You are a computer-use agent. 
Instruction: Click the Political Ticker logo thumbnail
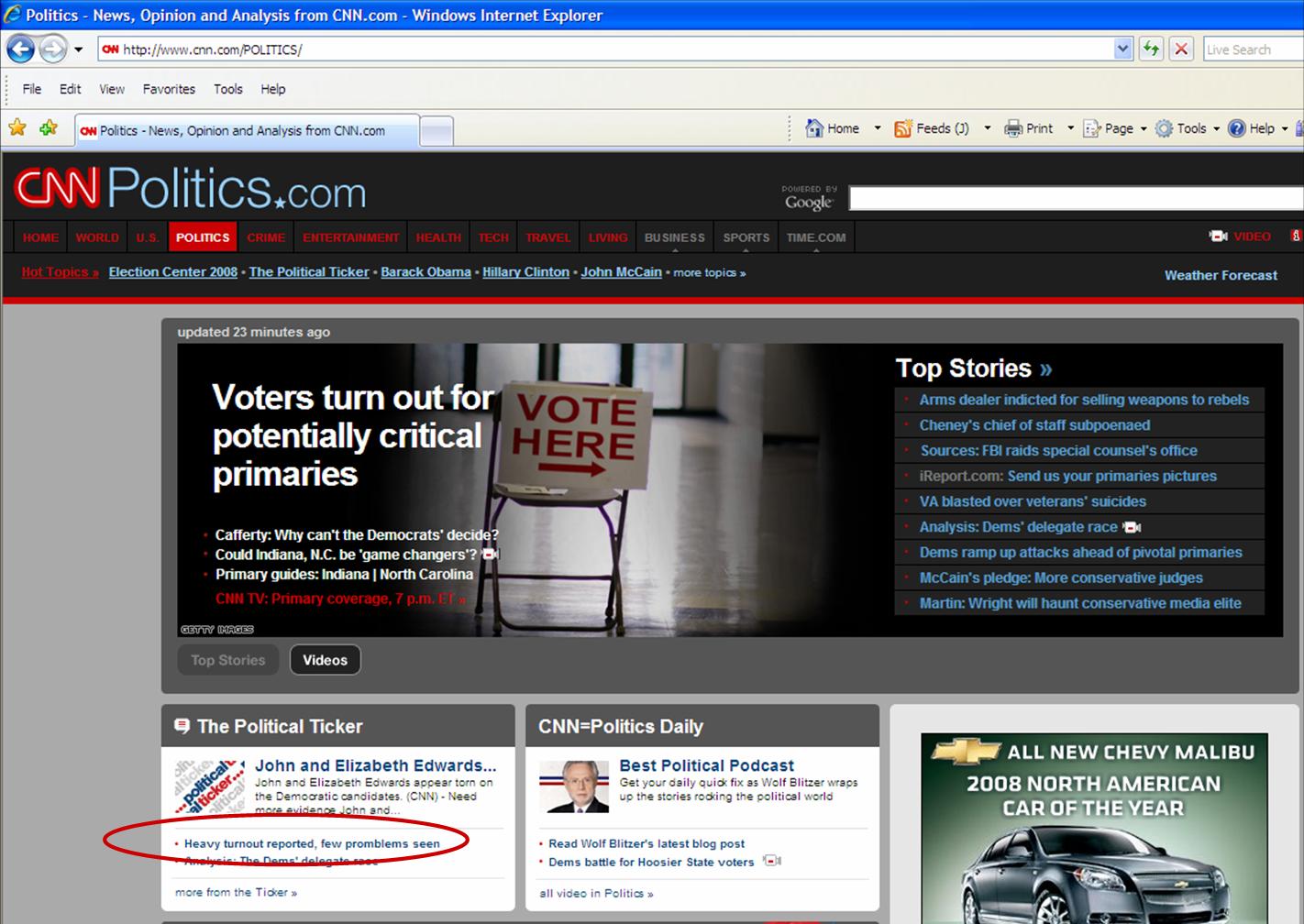(210, 786)
